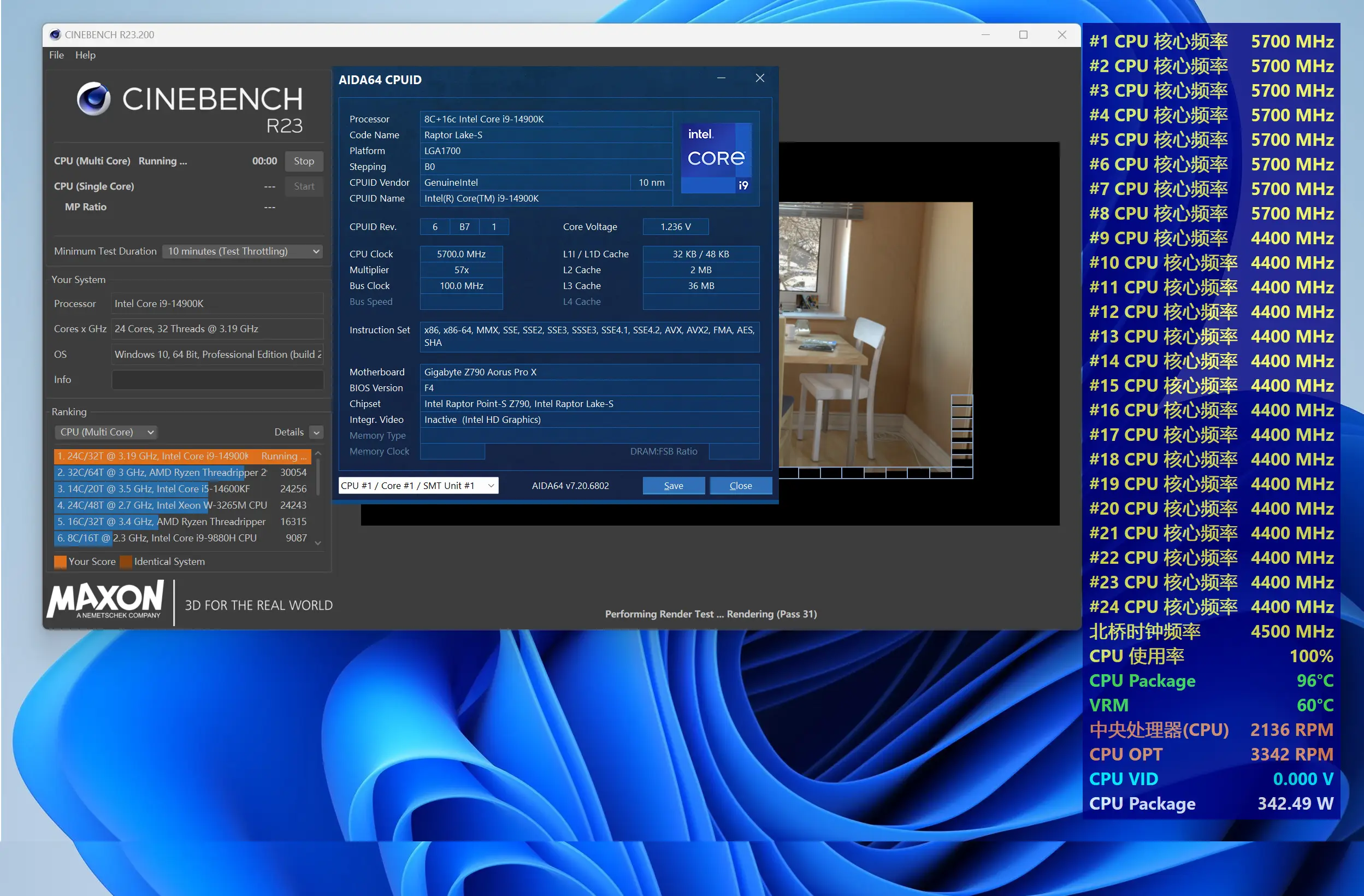The image size is (1364, 896).
Task: Open the CPU (Multi Core) ranking dropdown
Action: (x=107, y=432)
